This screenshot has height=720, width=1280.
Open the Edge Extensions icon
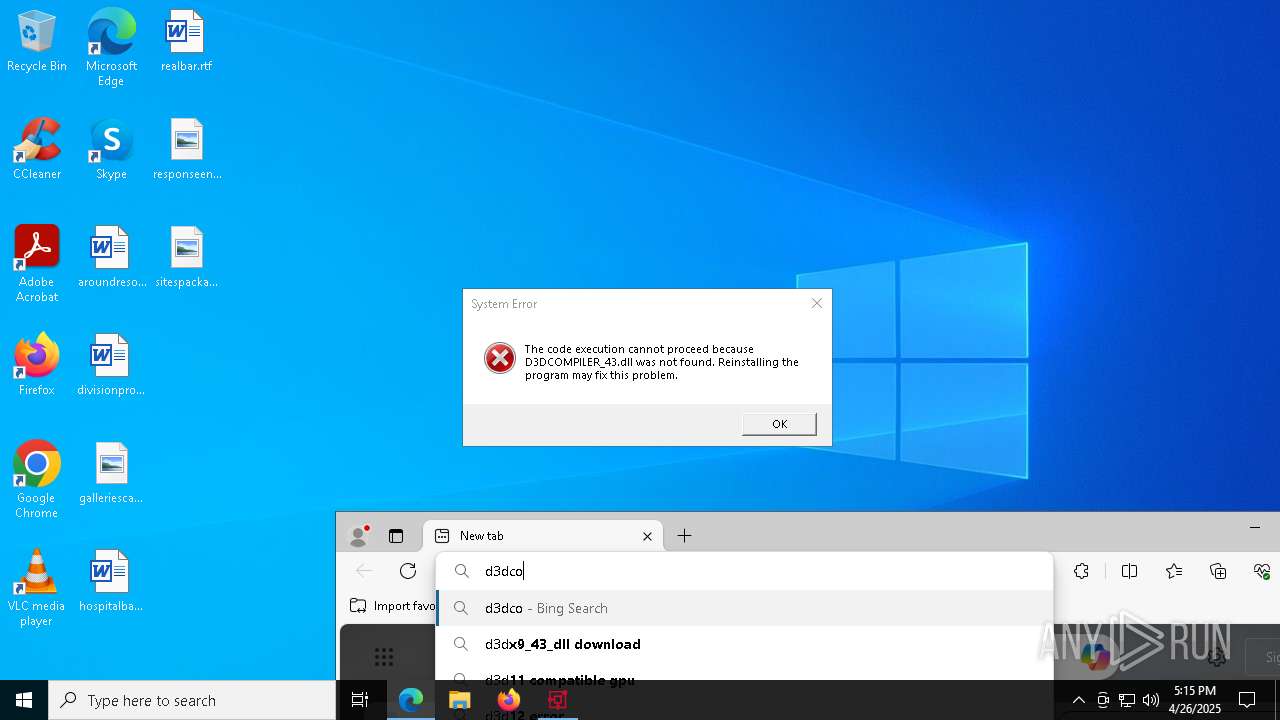click(1081, 571)
